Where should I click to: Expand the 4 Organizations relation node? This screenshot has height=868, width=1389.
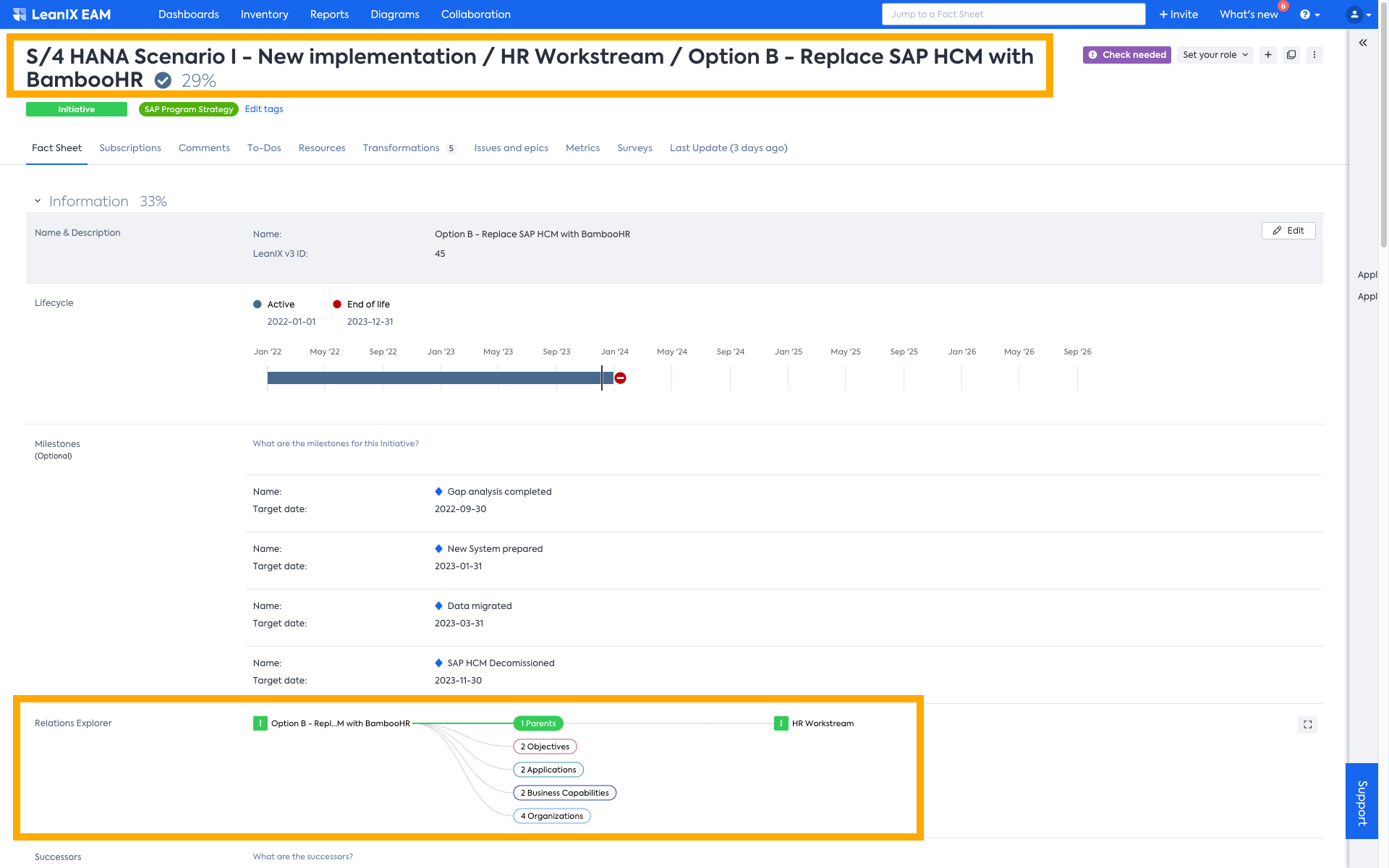pyautogui.click(x=552, y=816)
